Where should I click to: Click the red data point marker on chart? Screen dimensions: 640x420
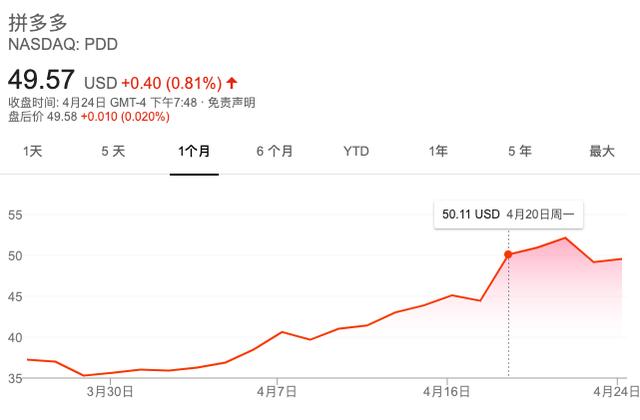tap(508, 255)
